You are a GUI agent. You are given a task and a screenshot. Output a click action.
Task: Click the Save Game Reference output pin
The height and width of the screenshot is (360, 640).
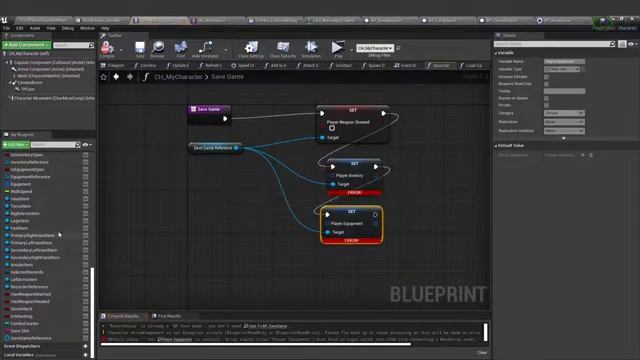(x=236, y=148)
